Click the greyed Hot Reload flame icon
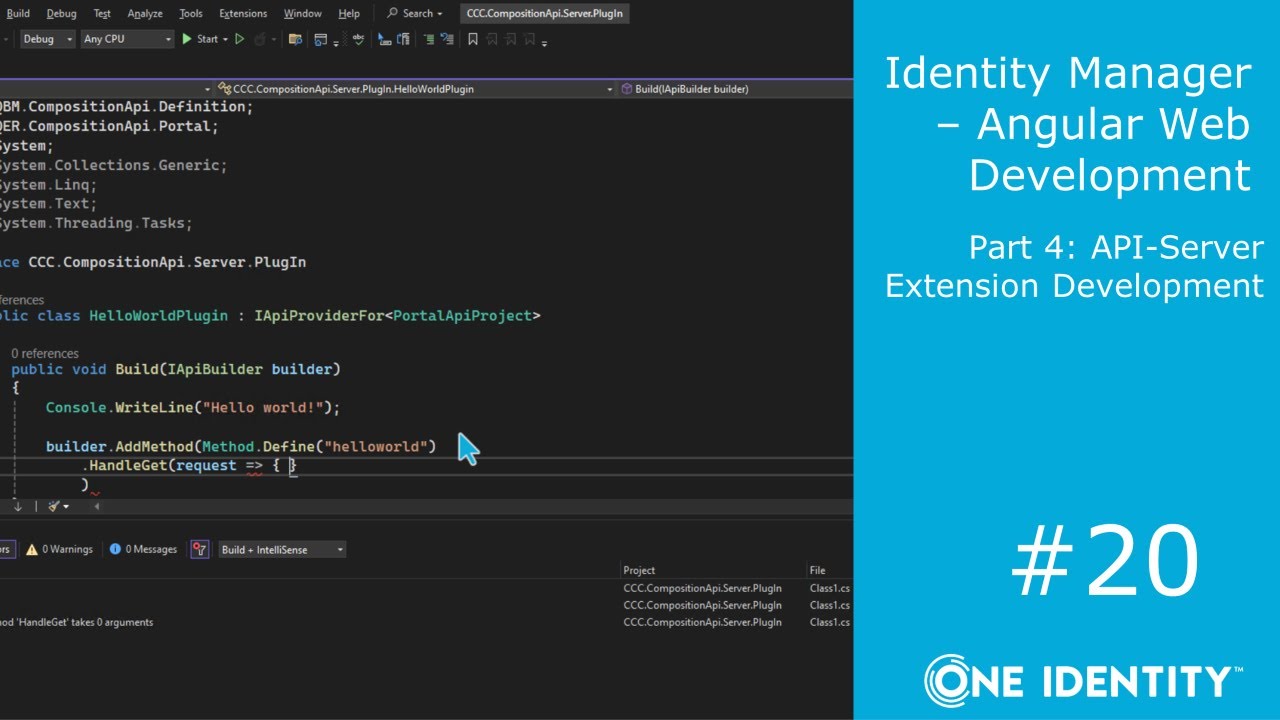This screenshot has width=1280, height=720. tap(260, 39)
